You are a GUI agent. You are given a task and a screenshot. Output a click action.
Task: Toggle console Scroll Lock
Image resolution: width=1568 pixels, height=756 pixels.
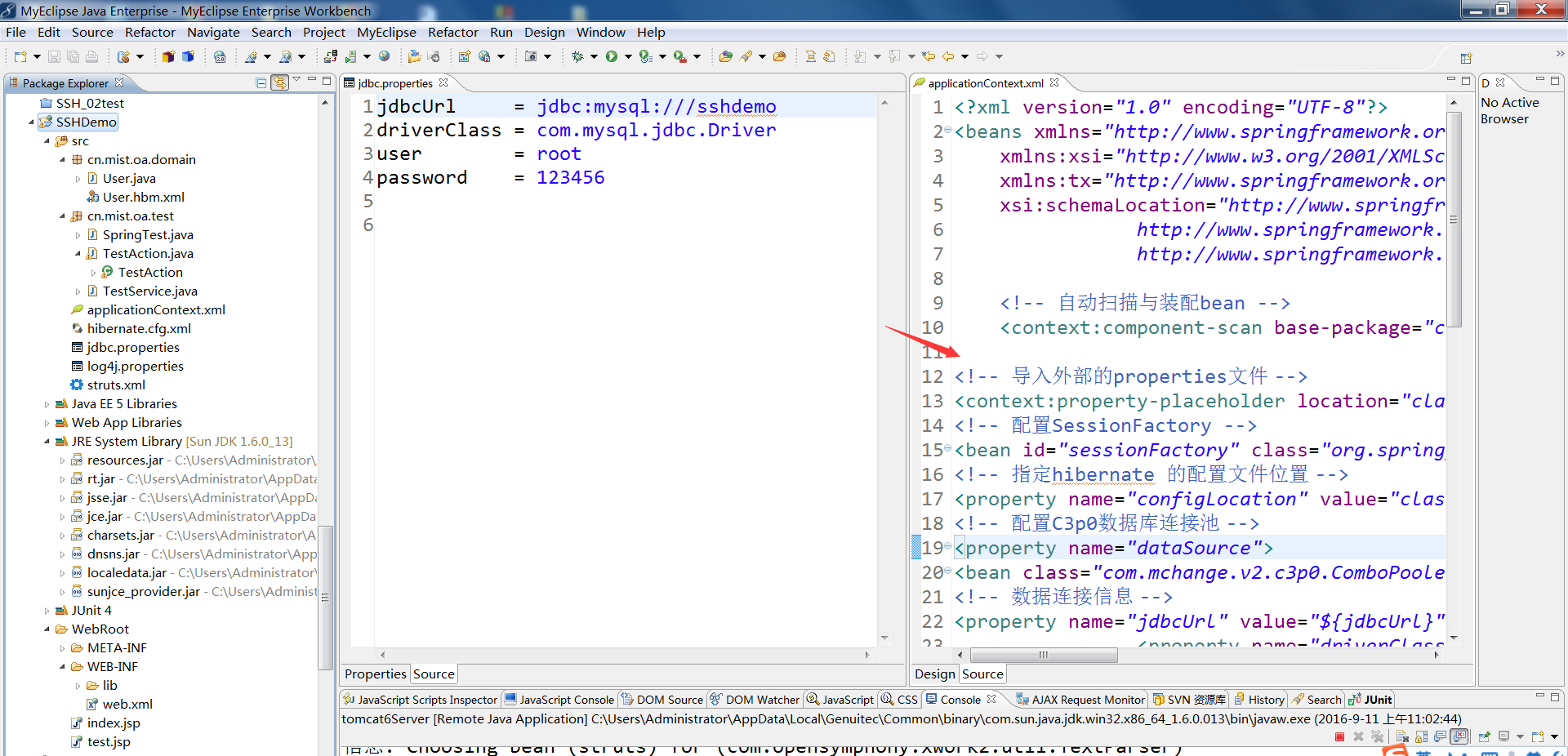(x=1421, y=736)
